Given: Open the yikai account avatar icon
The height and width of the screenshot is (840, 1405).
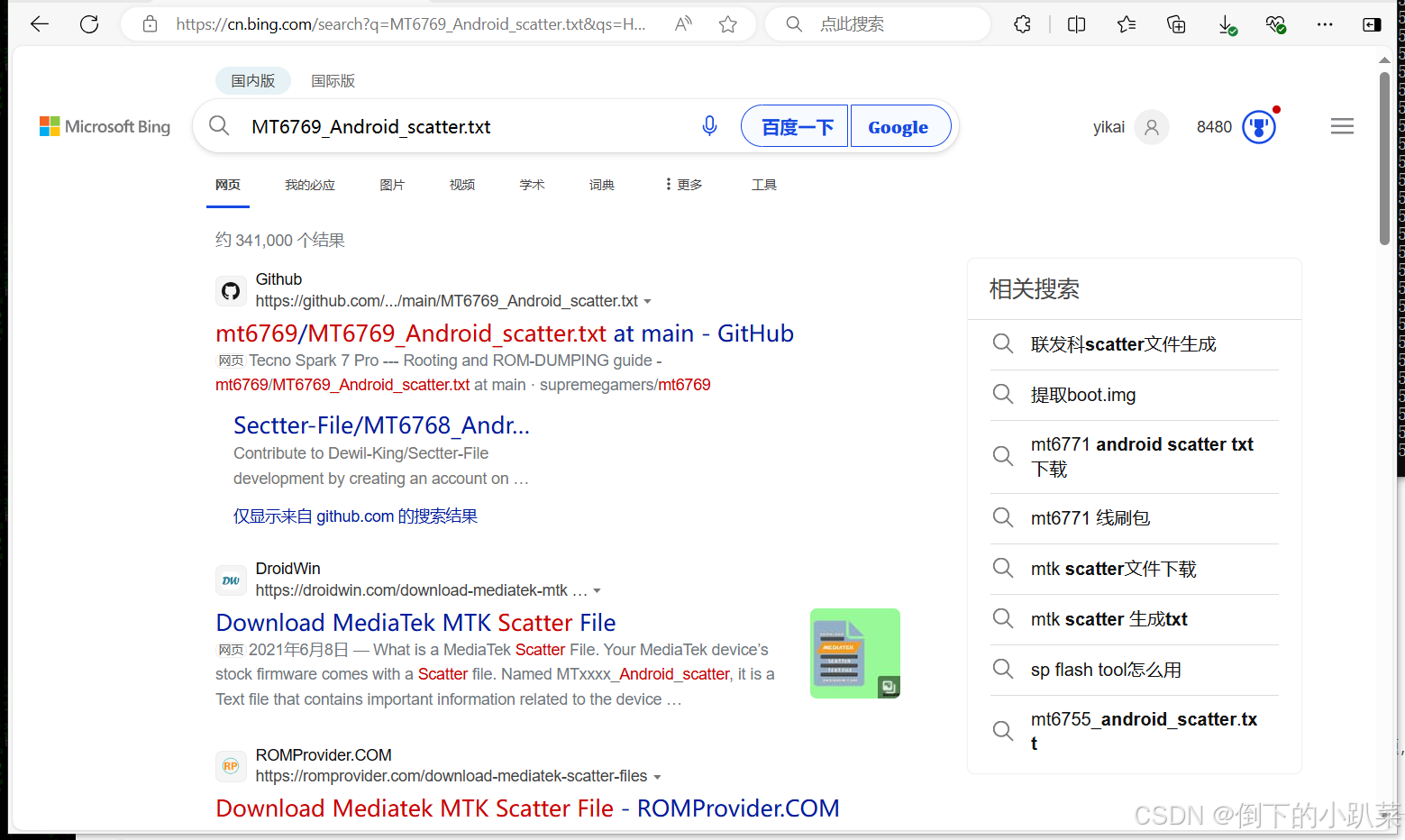Looking at the screenshot, I should coord(1152,127).
